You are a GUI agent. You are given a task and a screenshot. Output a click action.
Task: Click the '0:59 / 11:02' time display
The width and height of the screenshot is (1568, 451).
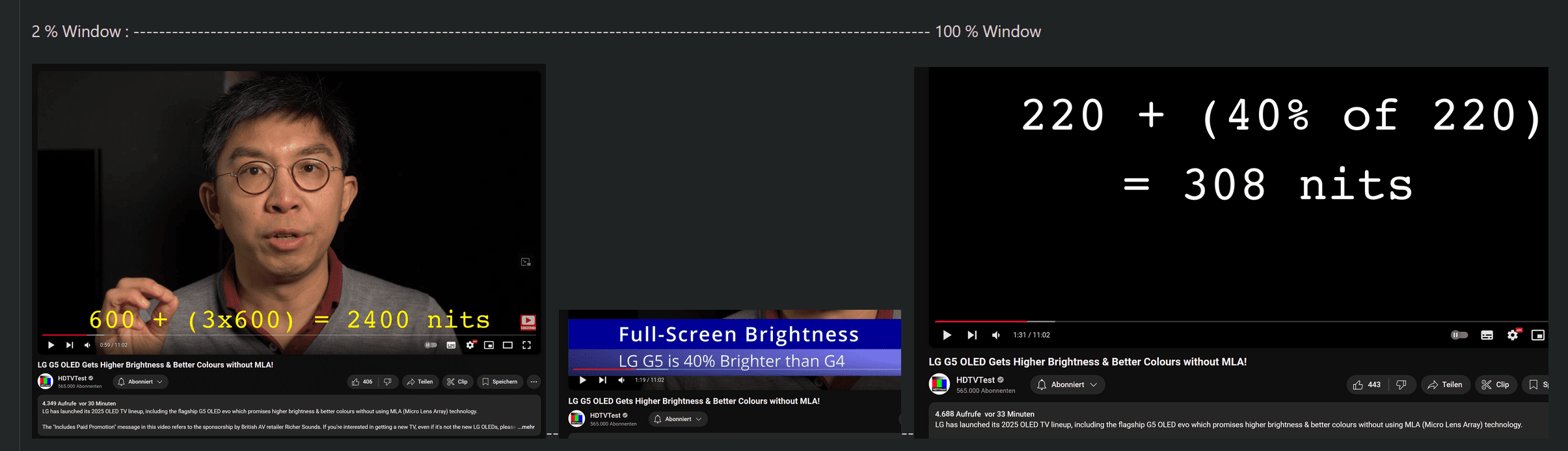114,345
